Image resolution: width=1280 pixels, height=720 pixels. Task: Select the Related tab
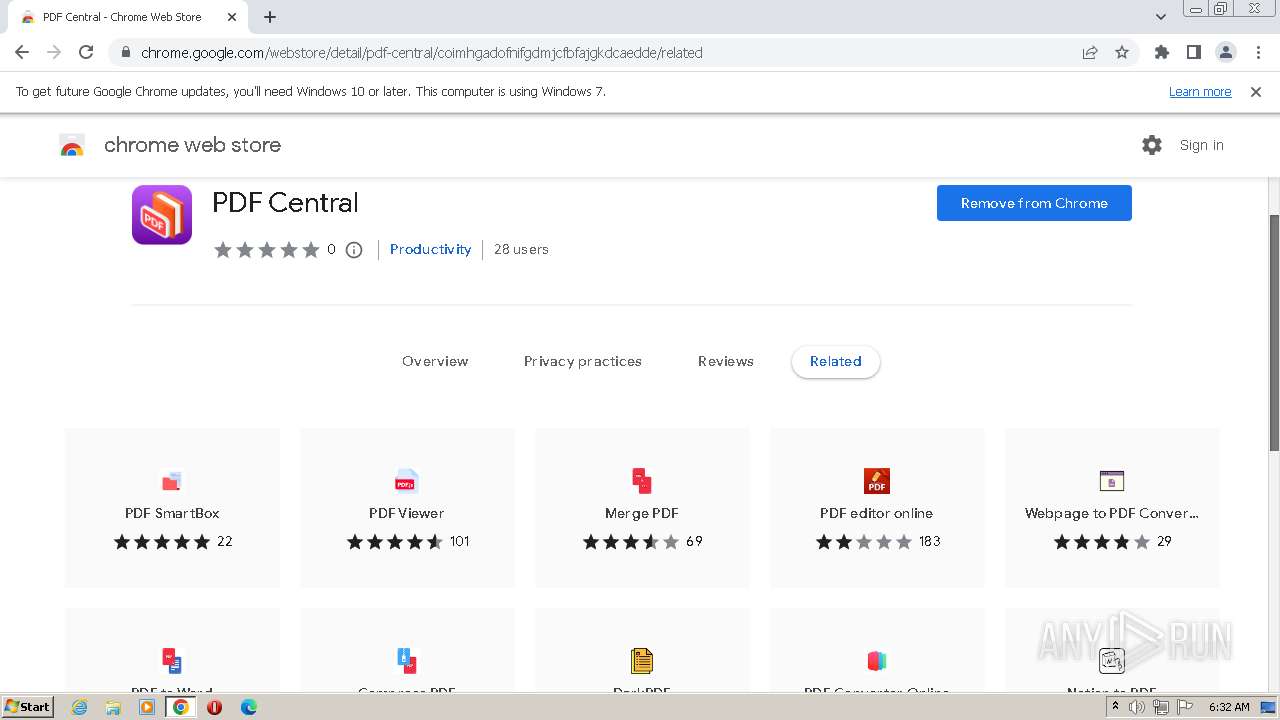pos(836,362)
